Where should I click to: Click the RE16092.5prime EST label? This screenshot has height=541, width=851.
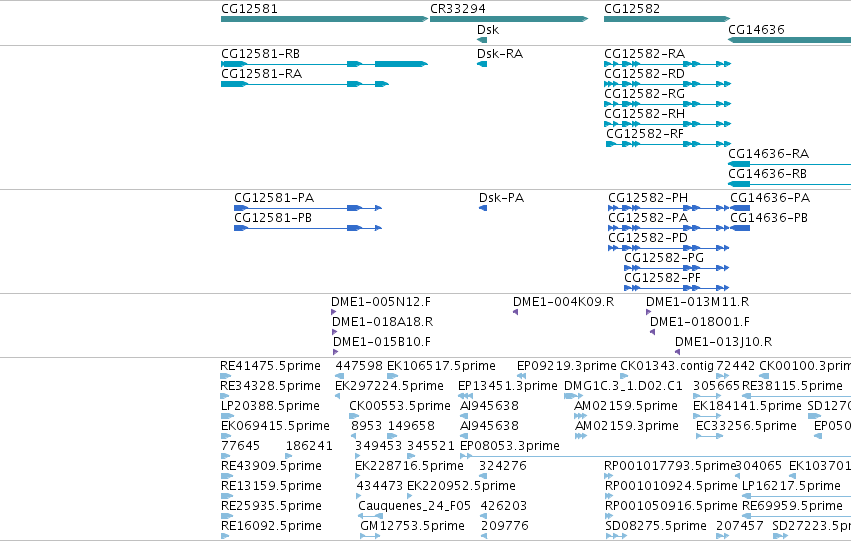pyautogui.click(x=271, y=526)
